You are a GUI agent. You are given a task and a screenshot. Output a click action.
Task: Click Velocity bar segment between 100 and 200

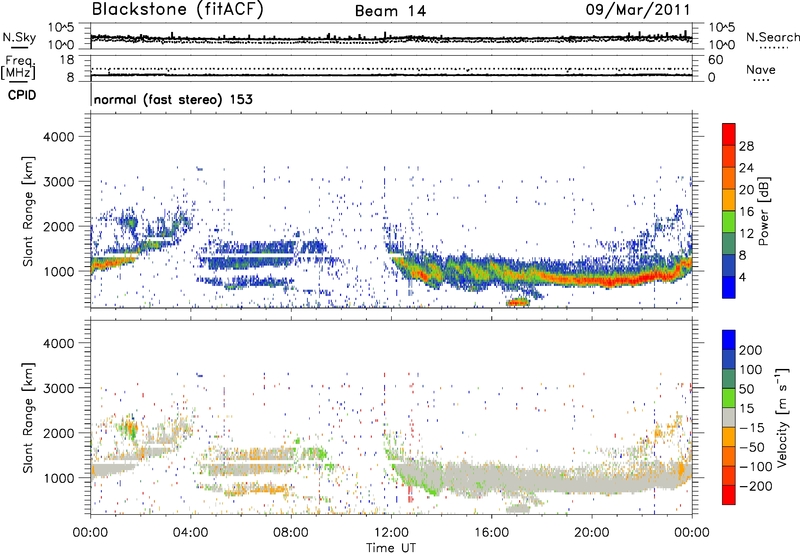[729, 360]
